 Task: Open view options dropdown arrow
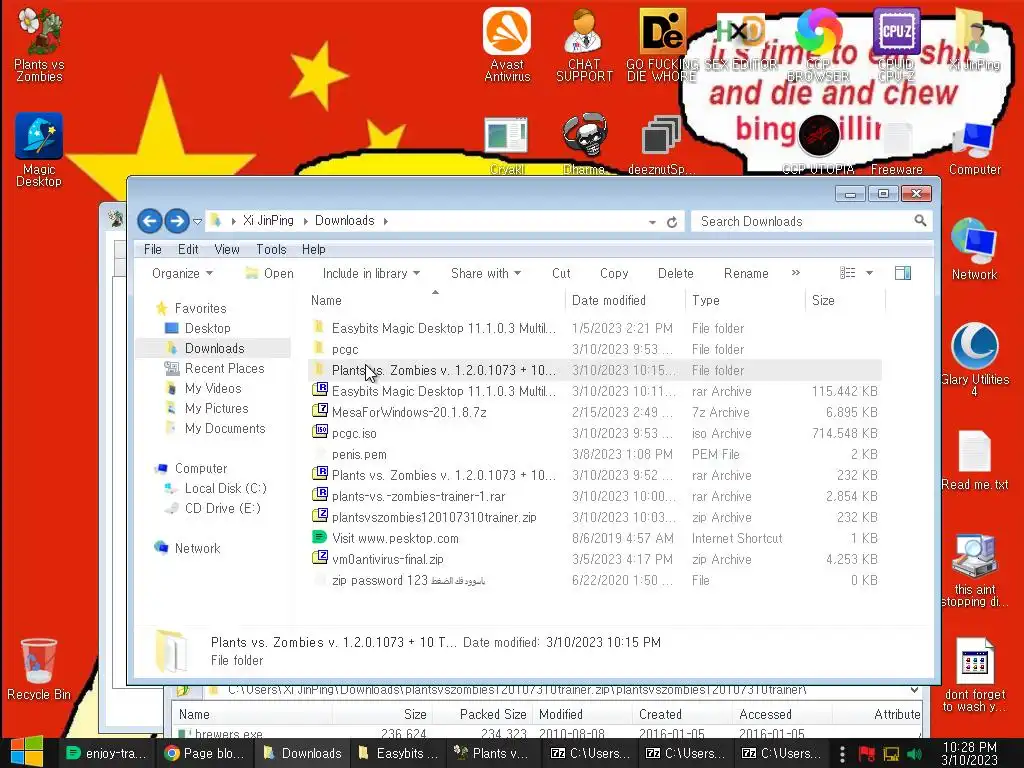click(x=869, y=273)
